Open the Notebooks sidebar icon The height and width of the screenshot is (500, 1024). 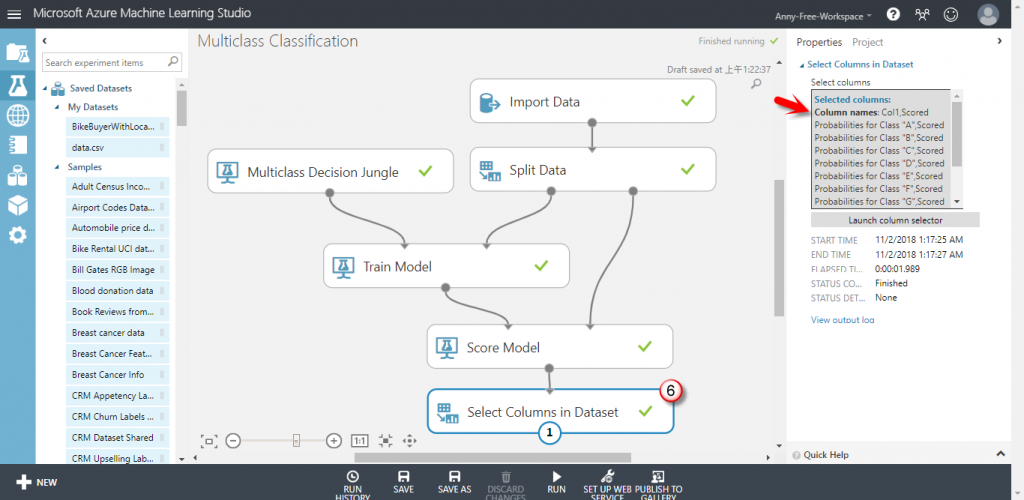click(18, 145)
